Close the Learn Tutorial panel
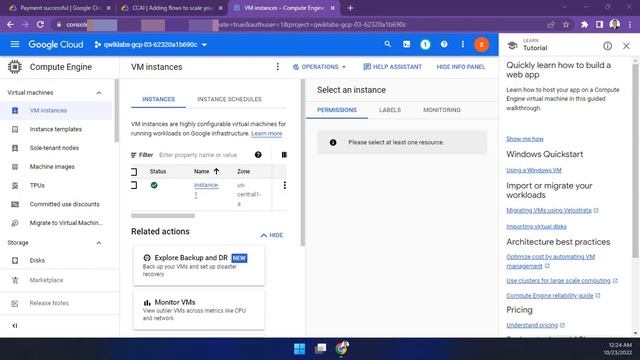The height and width of the screenshot is (360, 640). (626, 46)
